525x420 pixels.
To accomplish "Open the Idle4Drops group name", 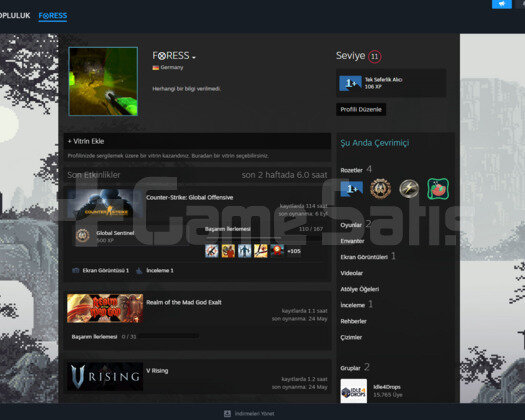I will click(x=387, y=387).
